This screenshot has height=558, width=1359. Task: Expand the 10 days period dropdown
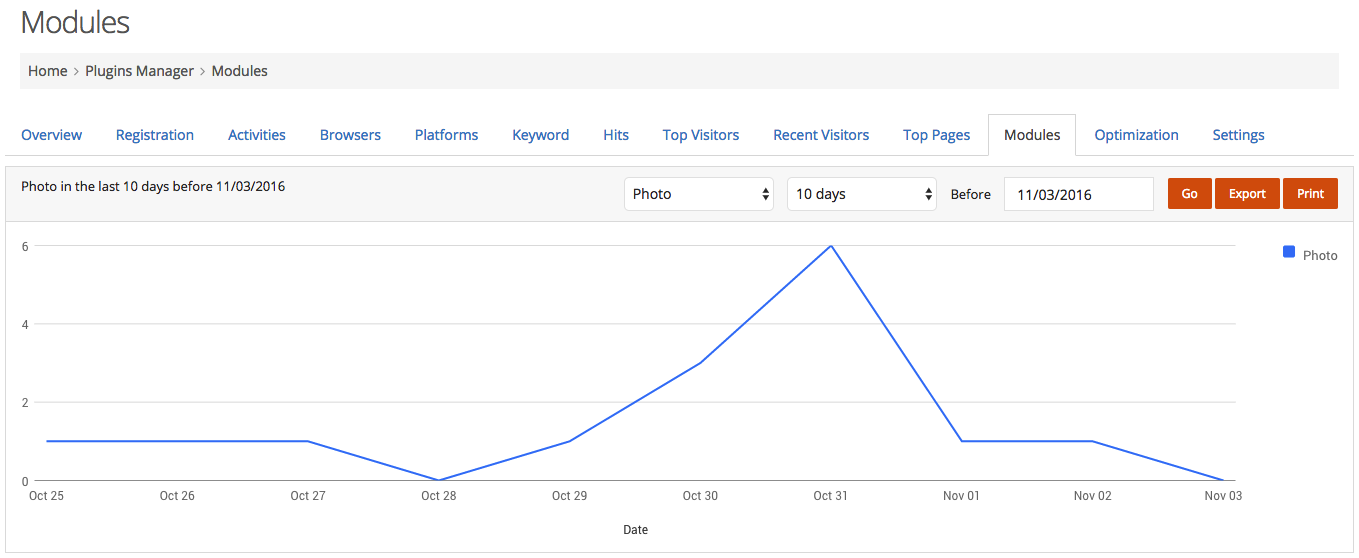point(862,194)
